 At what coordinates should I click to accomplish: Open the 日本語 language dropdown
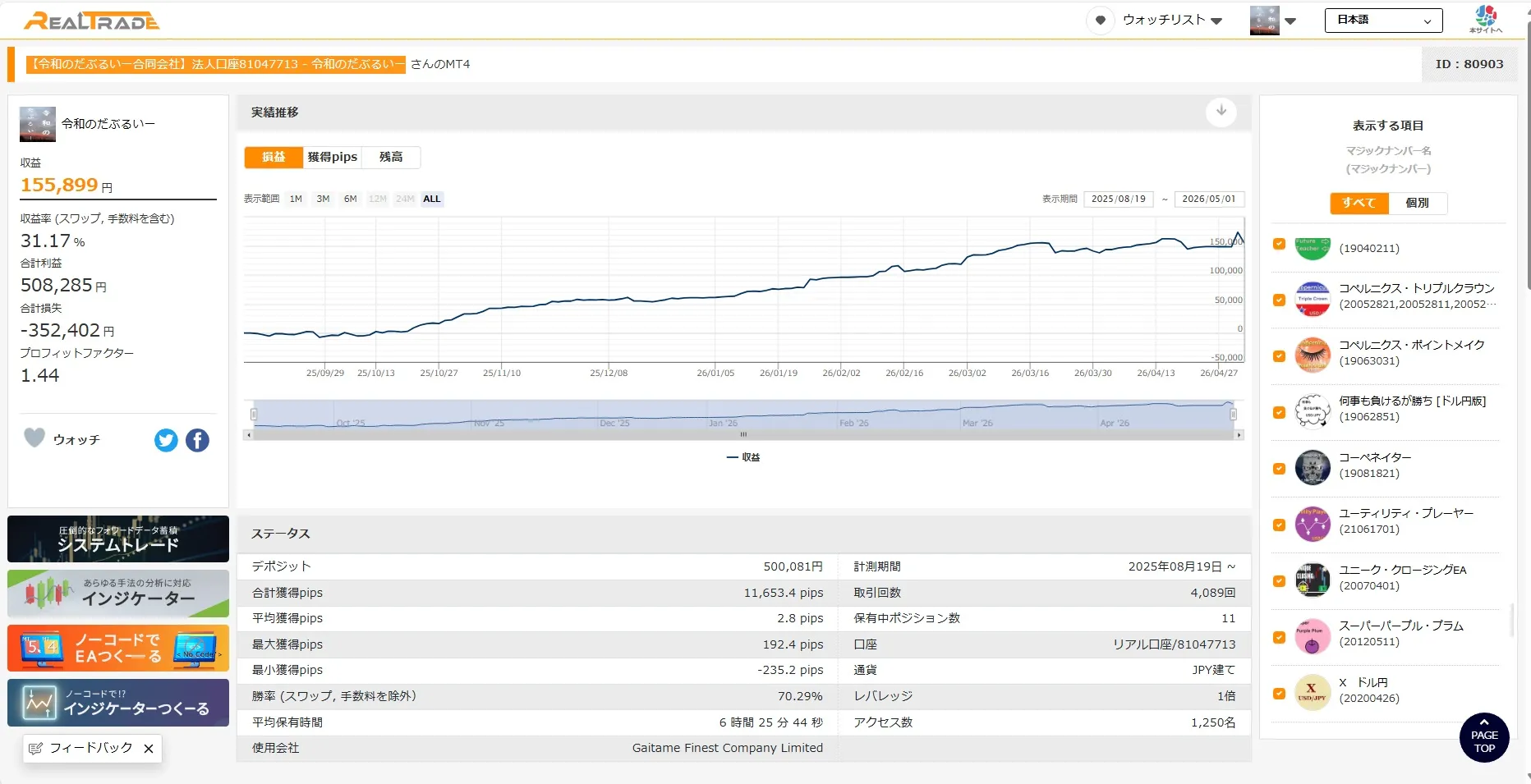[1384, 21]
